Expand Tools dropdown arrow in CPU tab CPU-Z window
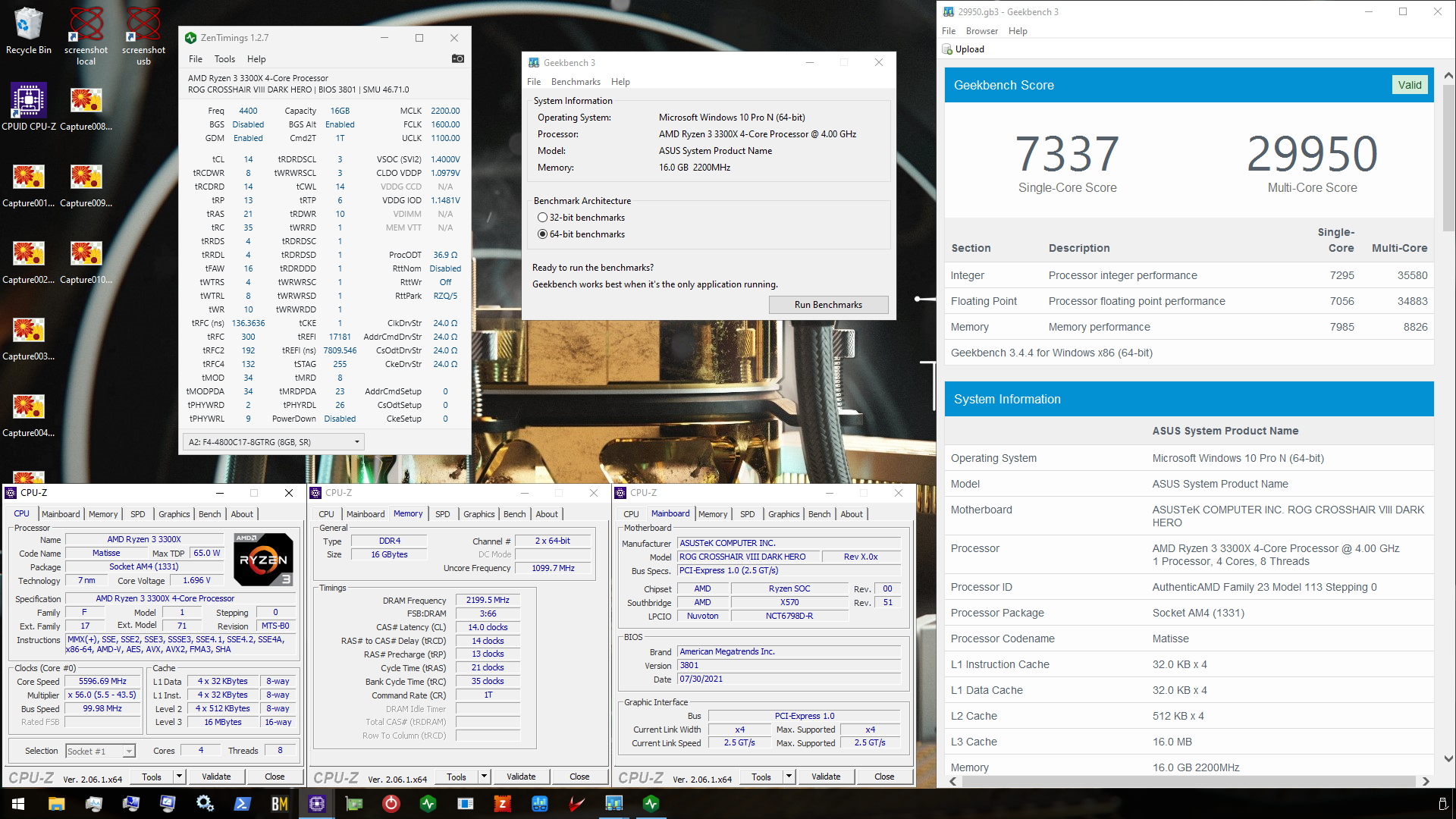This screenshot has height=819, width=1456. pyautogui.click(x=179, y=777)
